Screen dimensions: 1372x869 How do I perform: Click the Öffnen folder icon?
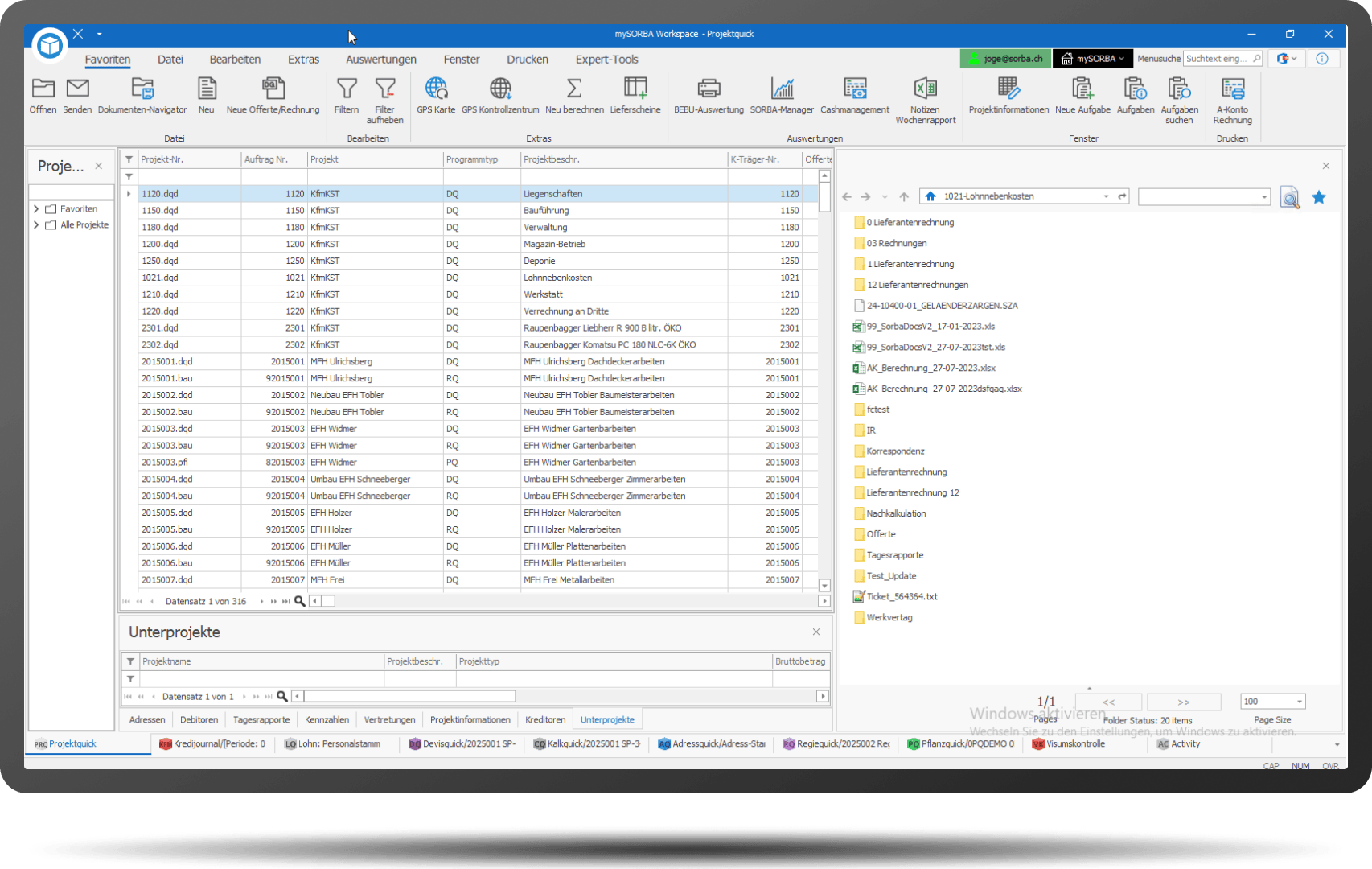click(x=43, y=89)
